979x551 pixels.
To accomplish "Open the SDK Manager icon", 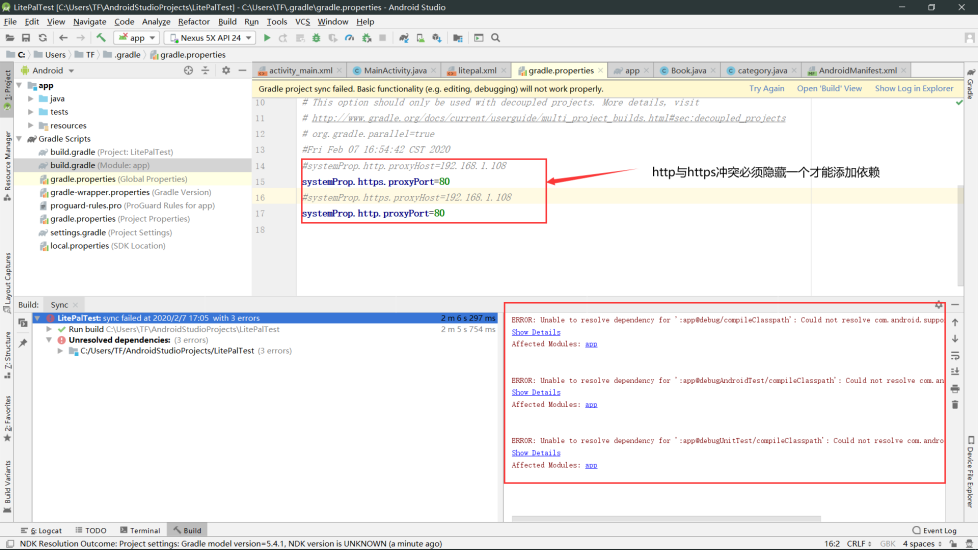I will pyautogui.click(x=437, y=38).
